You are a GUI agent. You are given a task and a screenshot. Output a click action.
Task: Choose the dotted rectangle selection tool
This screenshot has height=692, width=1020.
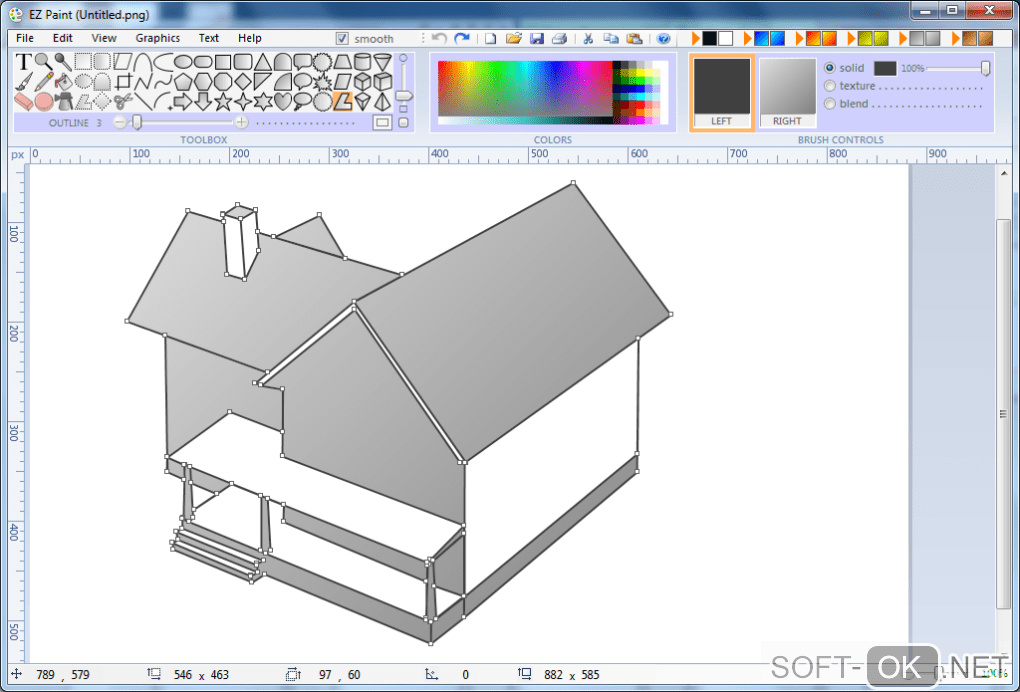click(x=83, y=62)
